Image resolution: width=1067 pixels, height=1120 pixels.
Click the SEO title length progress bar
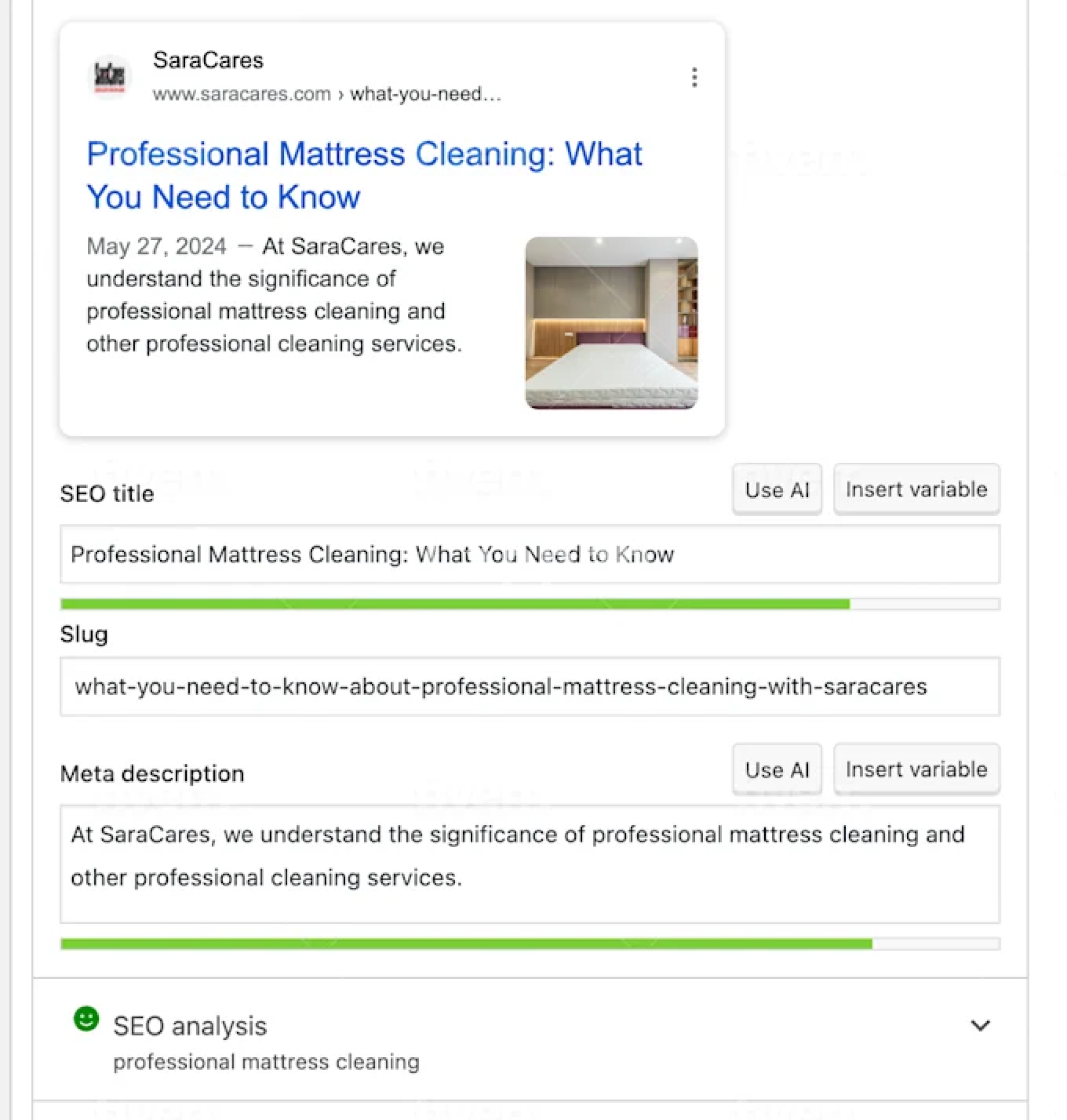click(529, 604)
